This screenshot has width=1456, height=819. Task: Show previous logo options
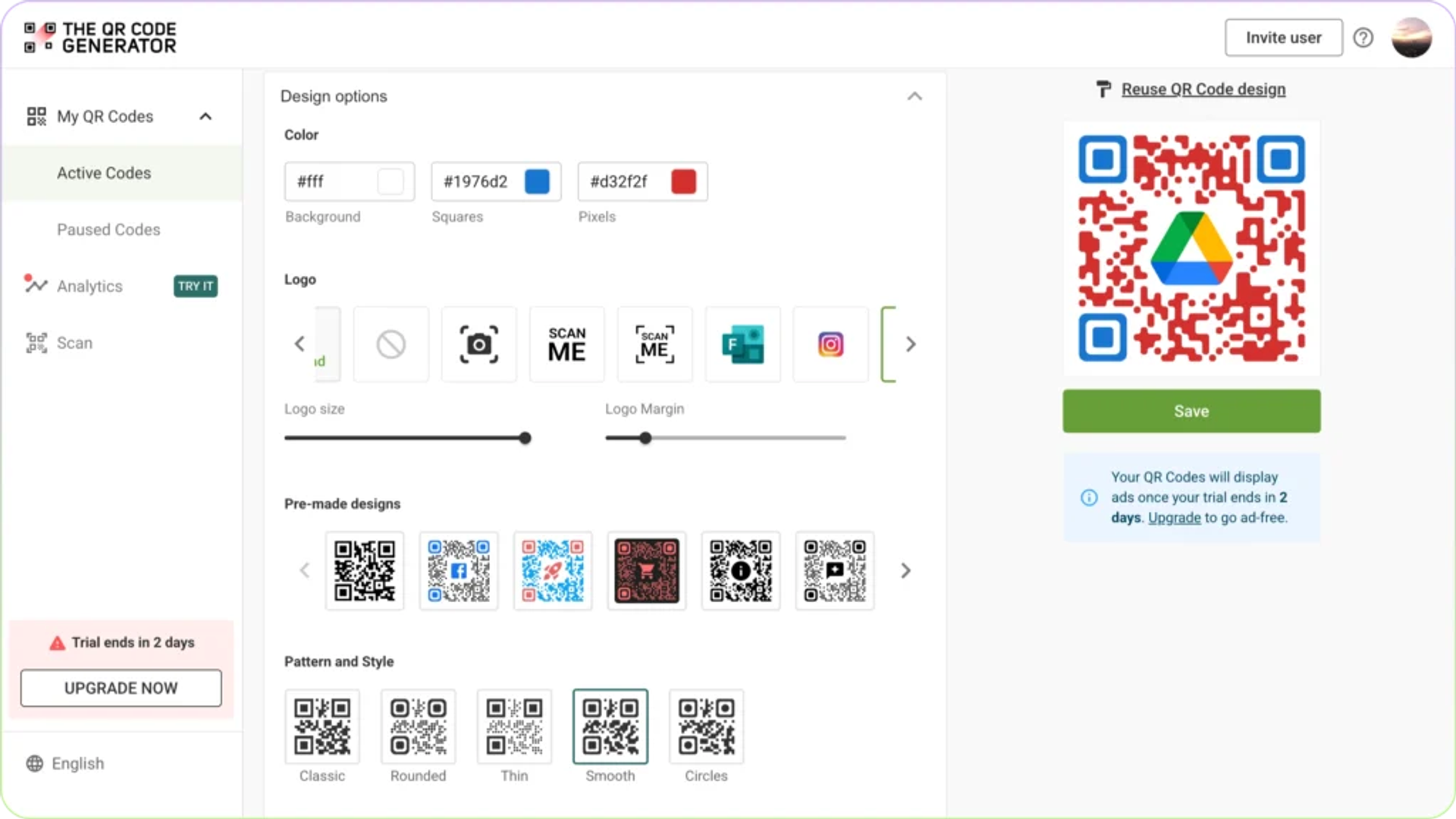pyautogui.click(x=300, y=344)
